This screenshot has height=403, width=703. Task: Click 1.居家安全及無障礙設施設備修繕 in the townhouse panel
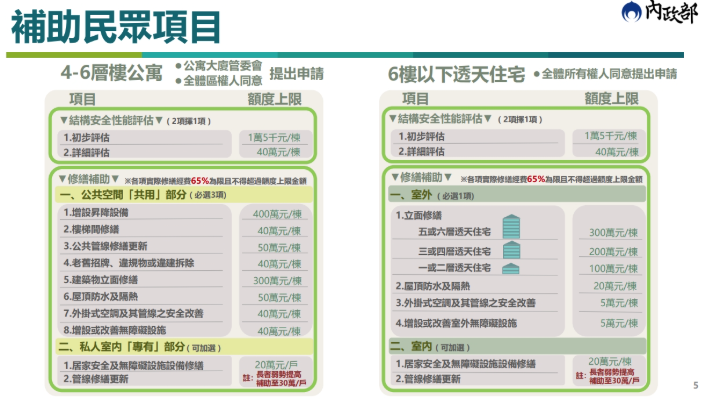coord(465,364)
